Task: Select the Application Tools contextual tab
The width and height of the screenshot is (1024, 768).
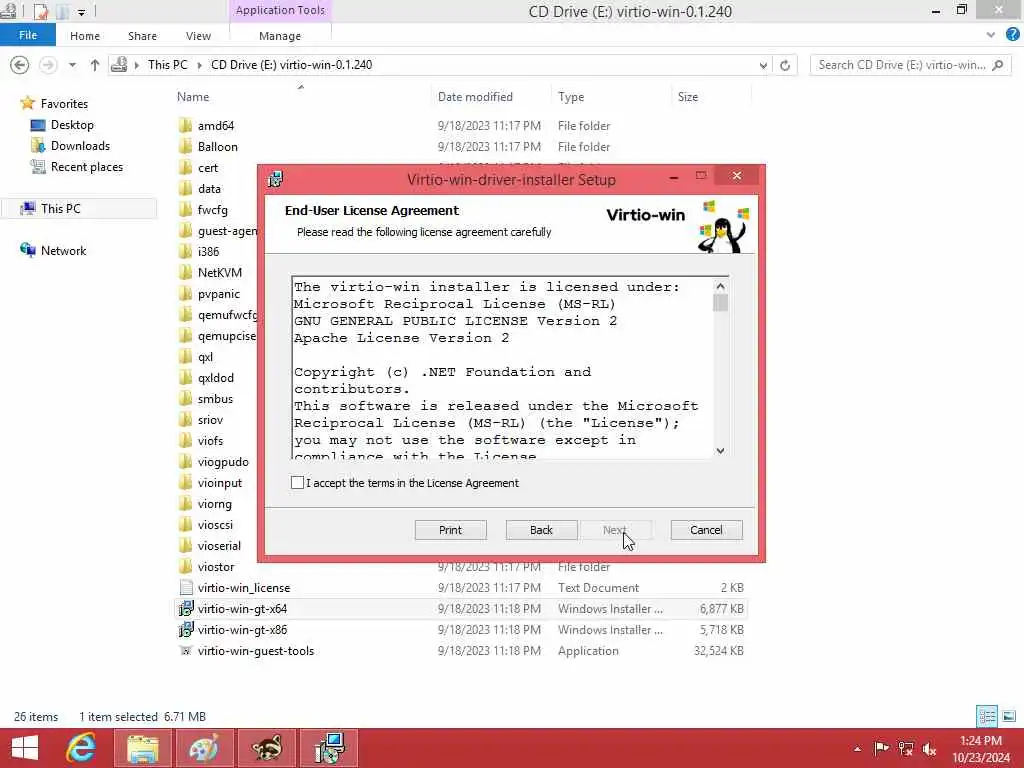Action: 280,10
